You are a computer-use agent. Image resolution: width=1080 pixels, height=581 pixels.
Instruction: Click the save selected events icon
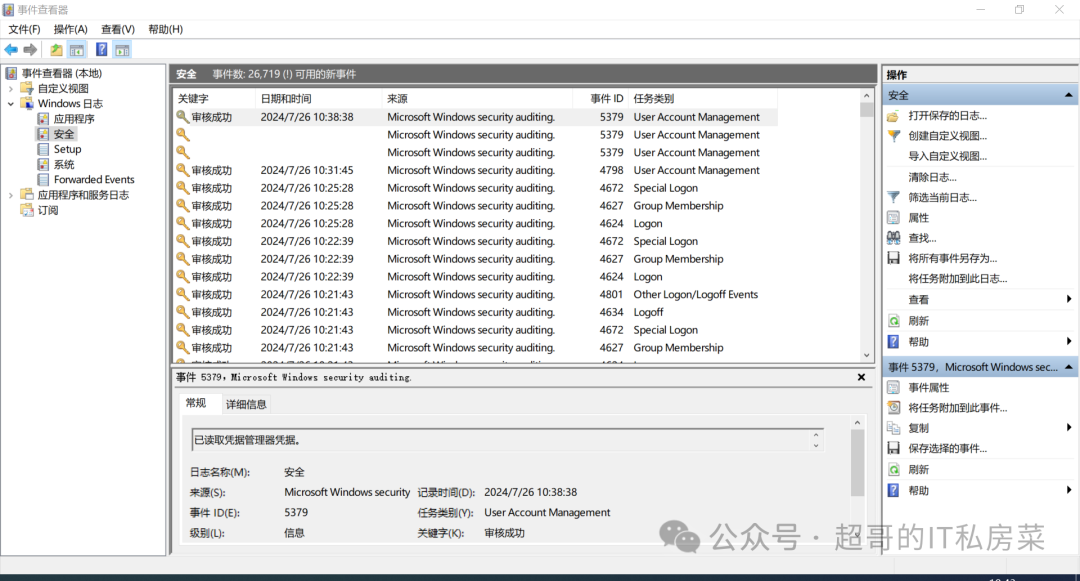click(893, 448)
